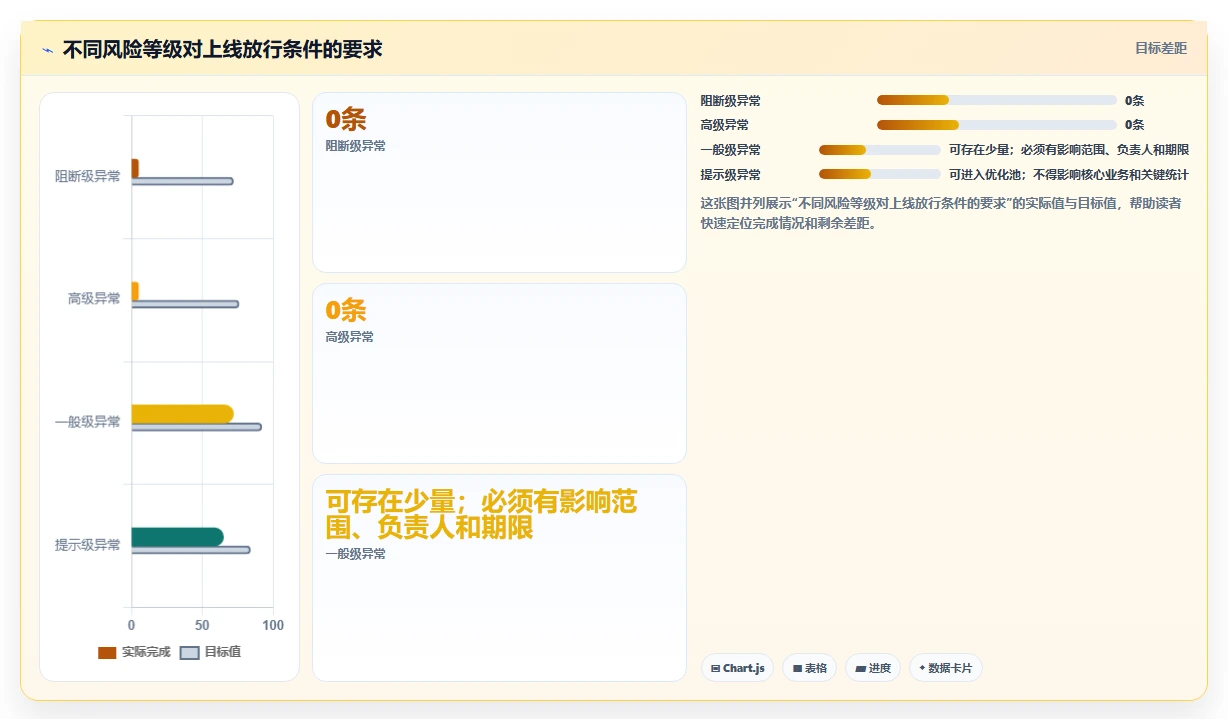Image resolution: width=1228 pixels, height=719 pixels.
Task: Click the 提示级异常 progress bar
Action: pyautogui.click(x=880, y=174)
